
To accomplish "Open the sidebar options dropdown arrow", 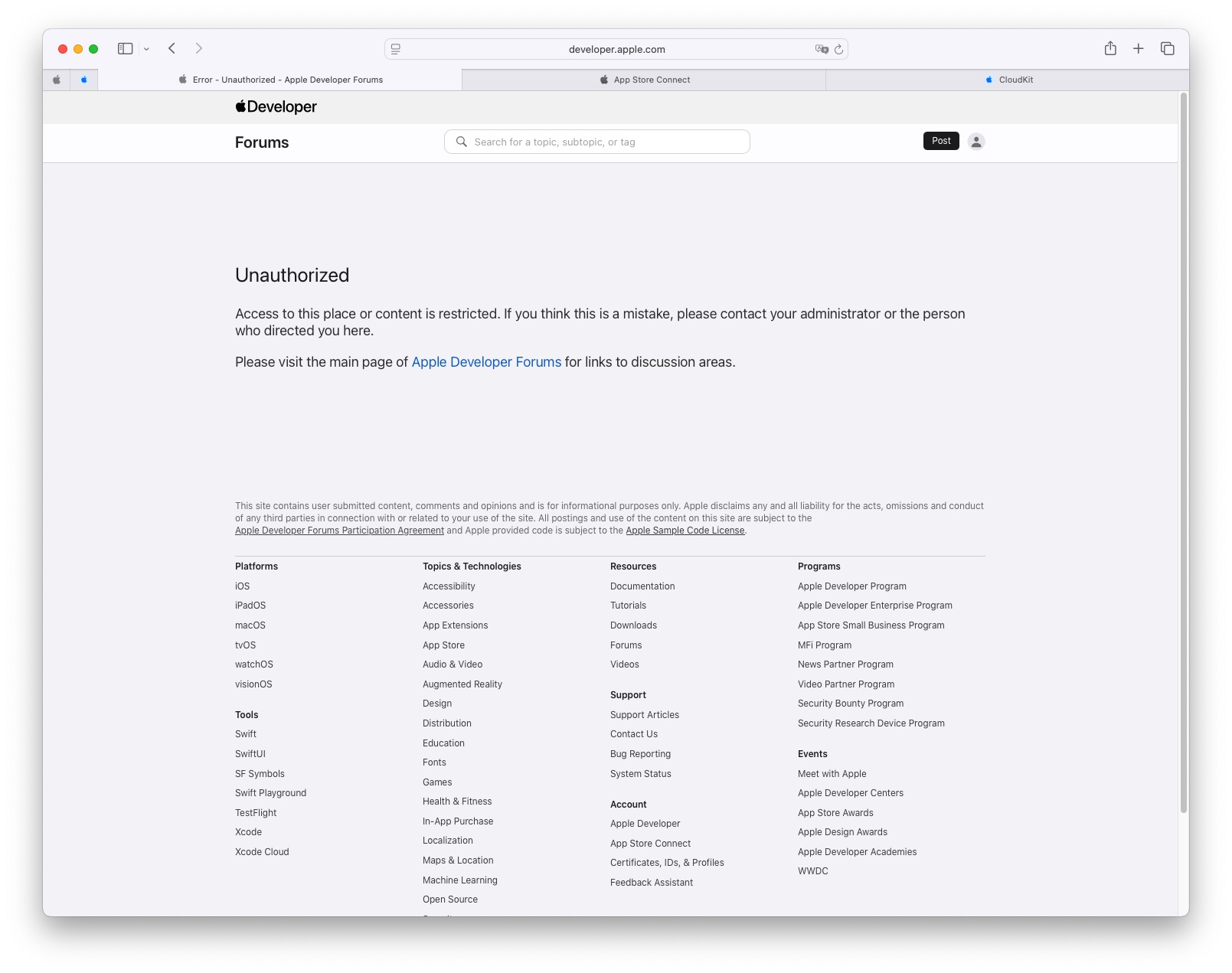I will click(x=146, y=49).
